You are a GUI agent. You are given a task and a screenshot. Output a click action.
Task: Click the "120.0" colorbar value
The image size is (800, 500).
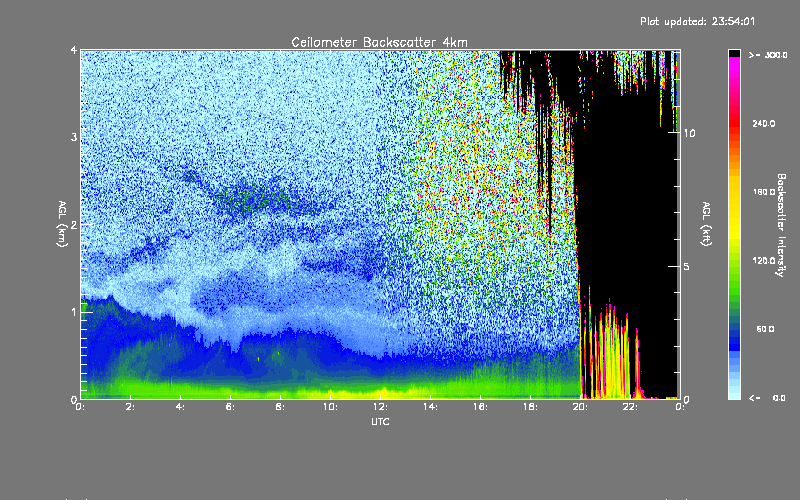point(764,261)
